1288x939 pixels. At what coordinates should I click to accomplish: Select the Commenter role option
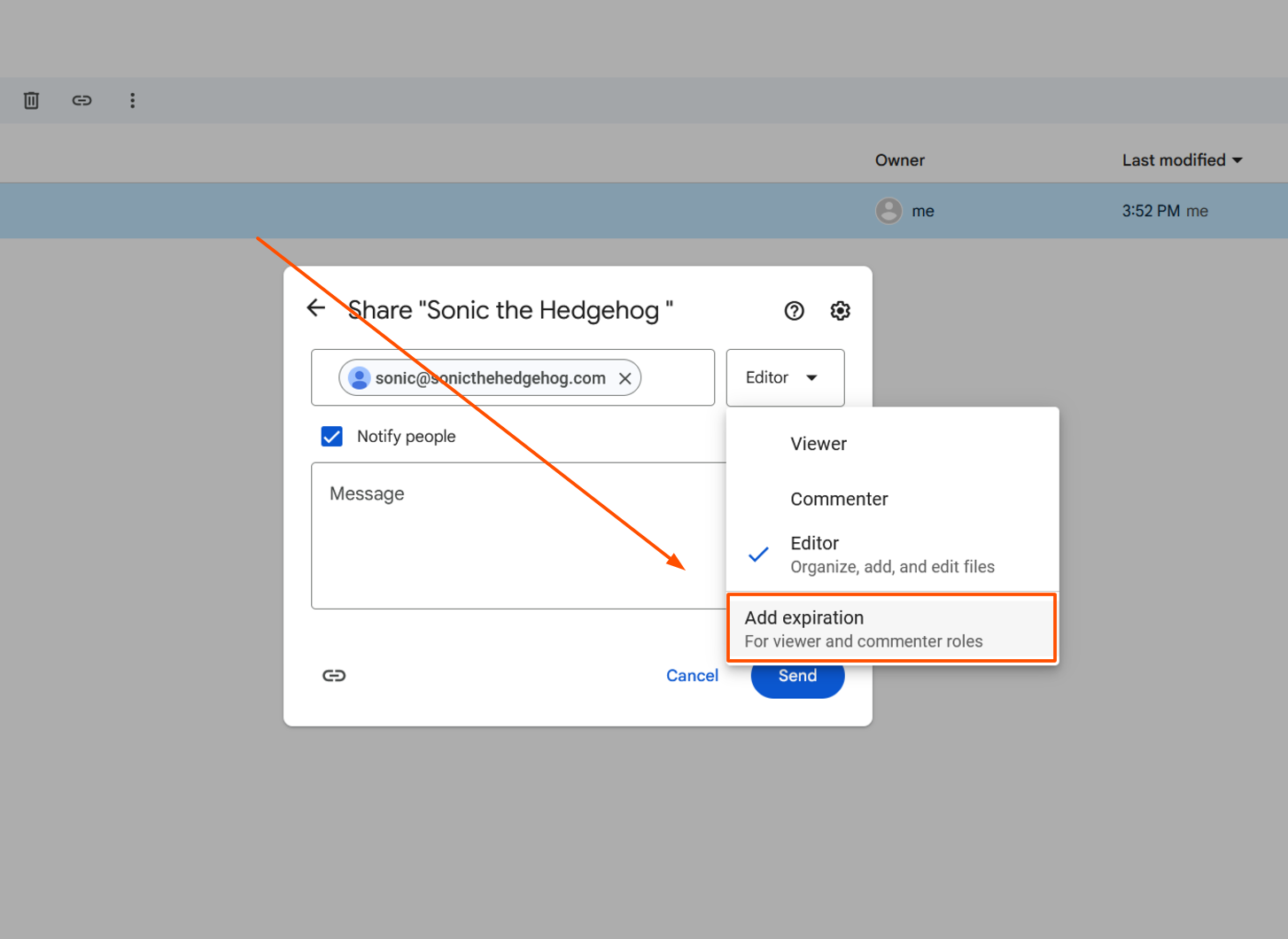[x=892, y=499]
